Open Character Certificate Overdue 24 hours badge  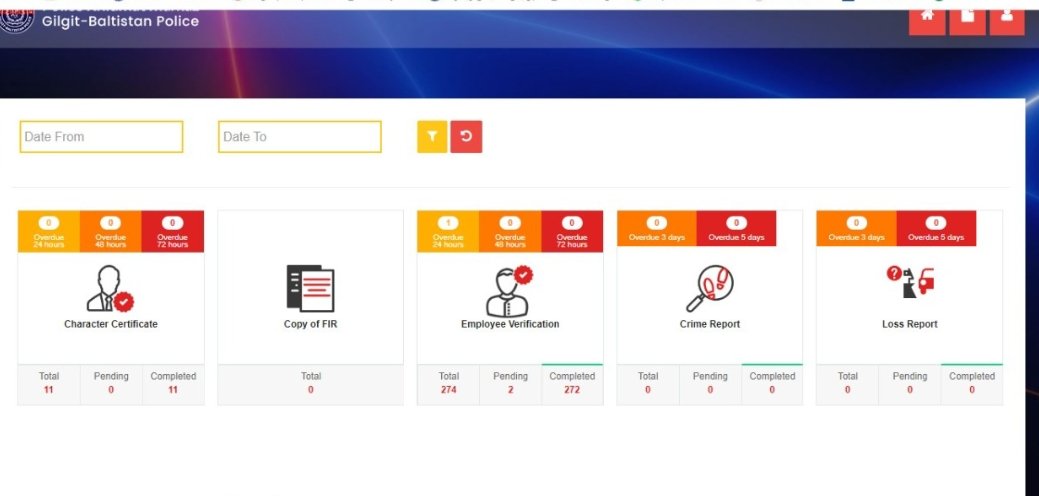click(x=49, y=231)
